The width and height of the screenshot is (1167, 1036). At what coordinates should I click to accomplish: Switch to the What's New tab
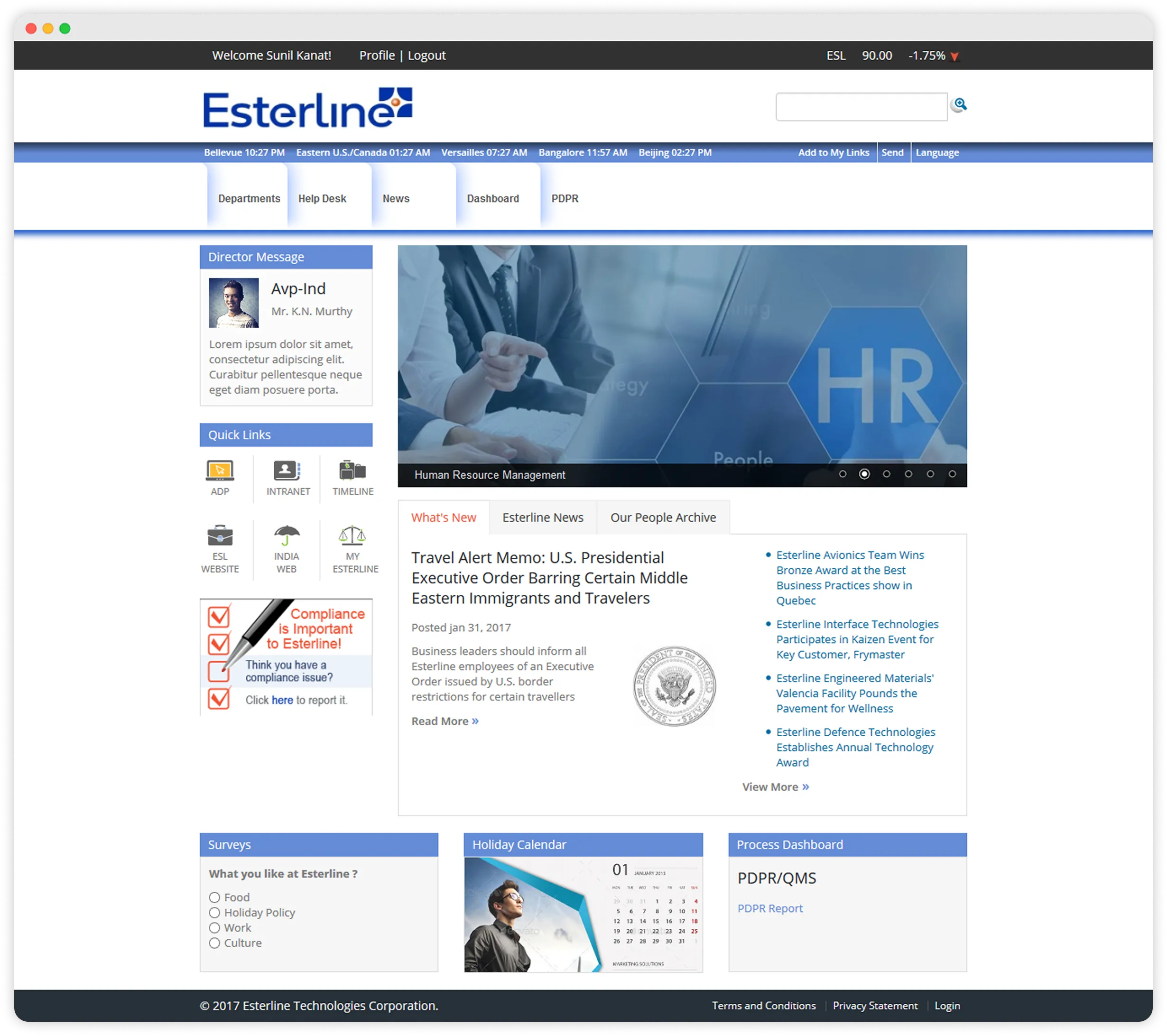point(444,518)
